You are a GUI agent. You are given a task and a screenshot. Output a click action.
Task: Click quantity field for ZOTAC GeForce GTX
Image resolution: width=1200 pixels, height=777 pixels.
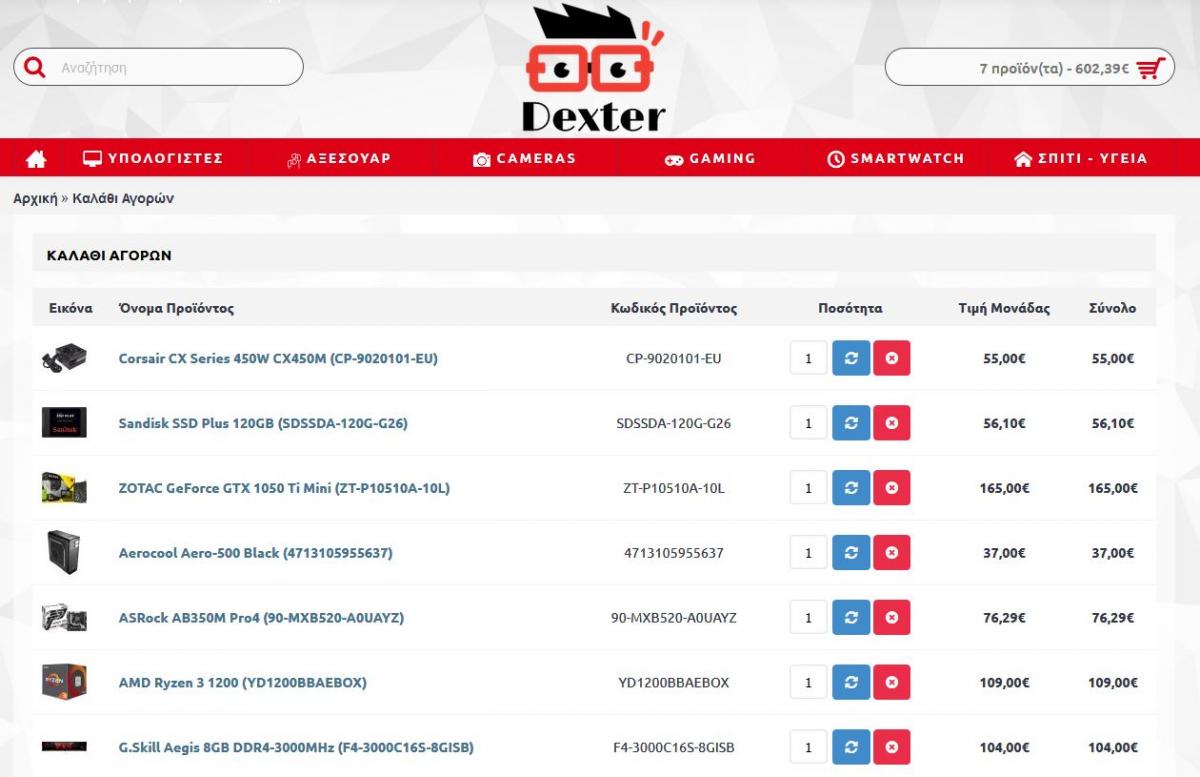coord(809,488)
